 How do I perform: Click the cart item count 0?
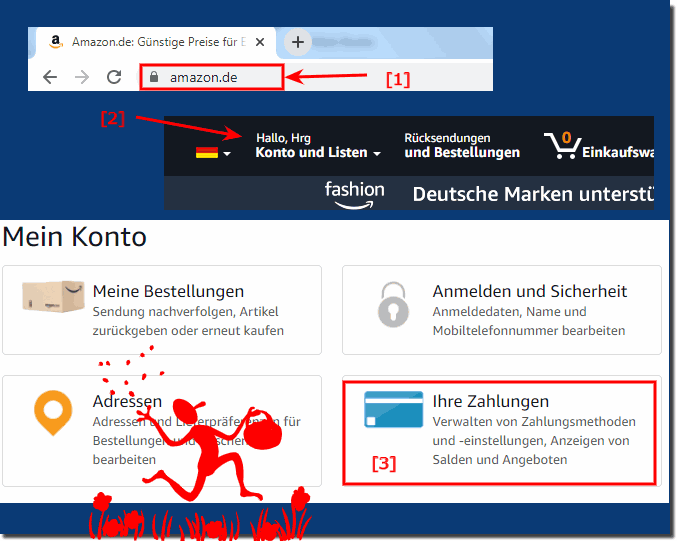[x=566, y=138]
